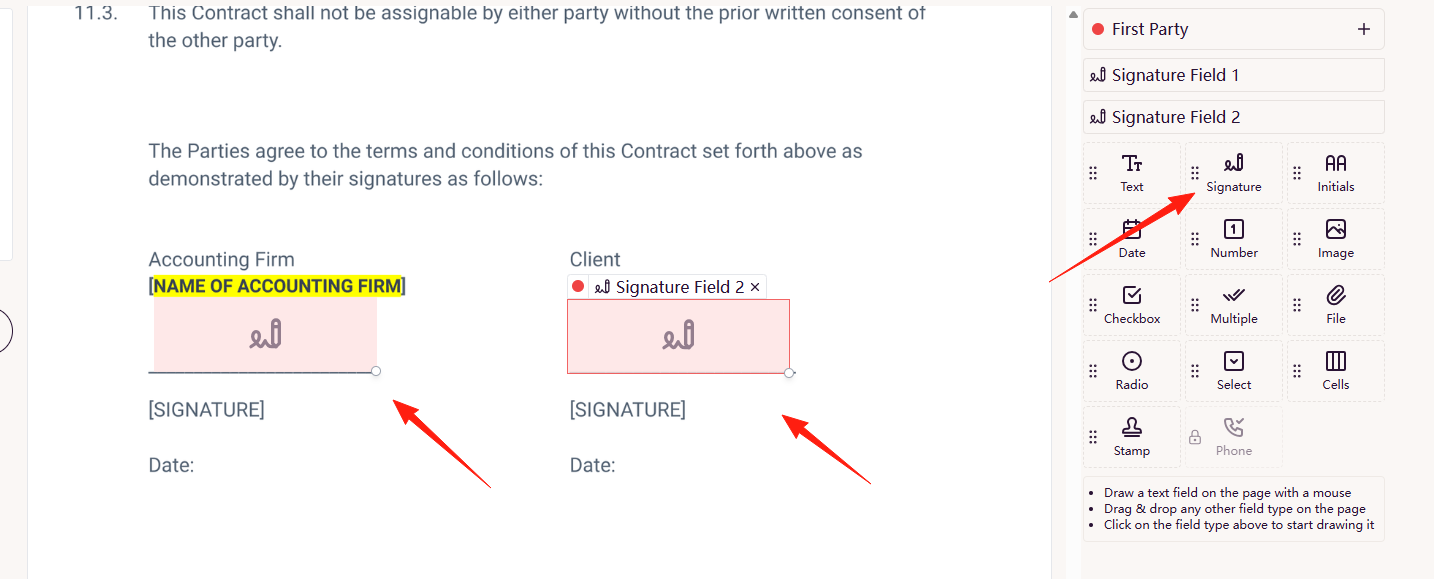Choose the Select dropdown field type
The height and width of the screenshot is (579, 1434).
(x=1234, y=371)
